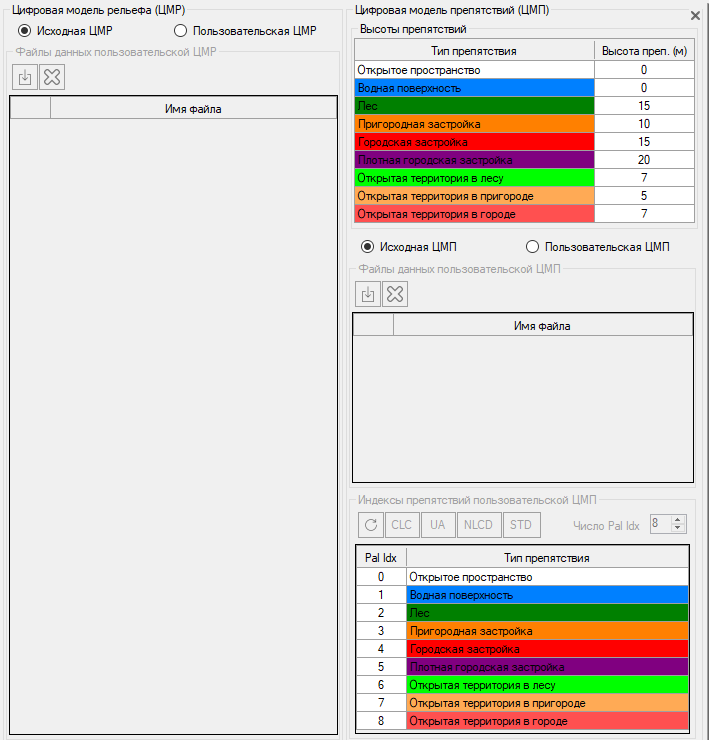Select Открытая территория в городе in the heights table
This screenshot has width=709, height=740.
point(474,214)
